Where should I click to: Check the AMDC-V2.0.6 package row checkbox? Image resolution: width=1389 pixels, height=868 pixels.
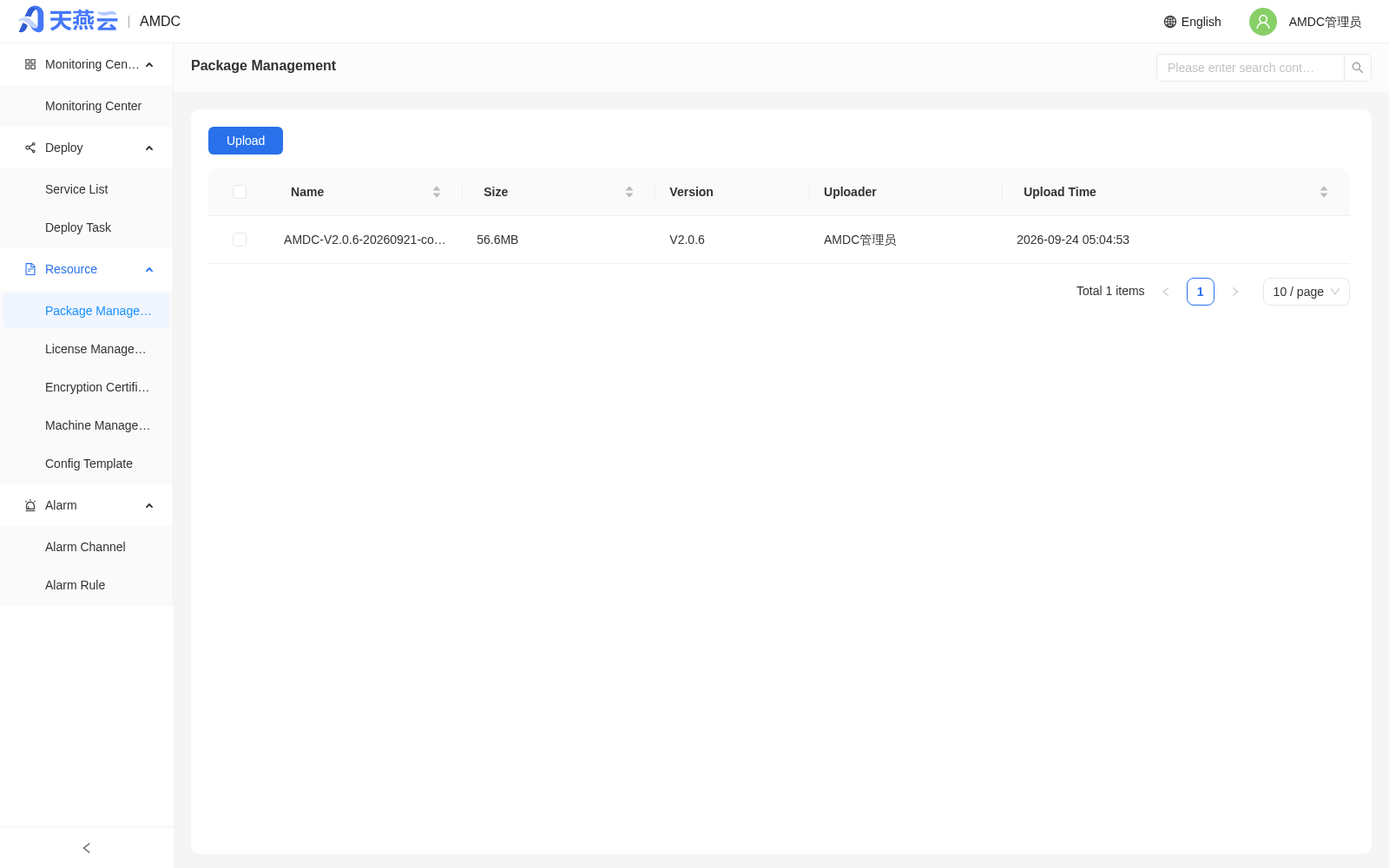click(x=240, y=240)
